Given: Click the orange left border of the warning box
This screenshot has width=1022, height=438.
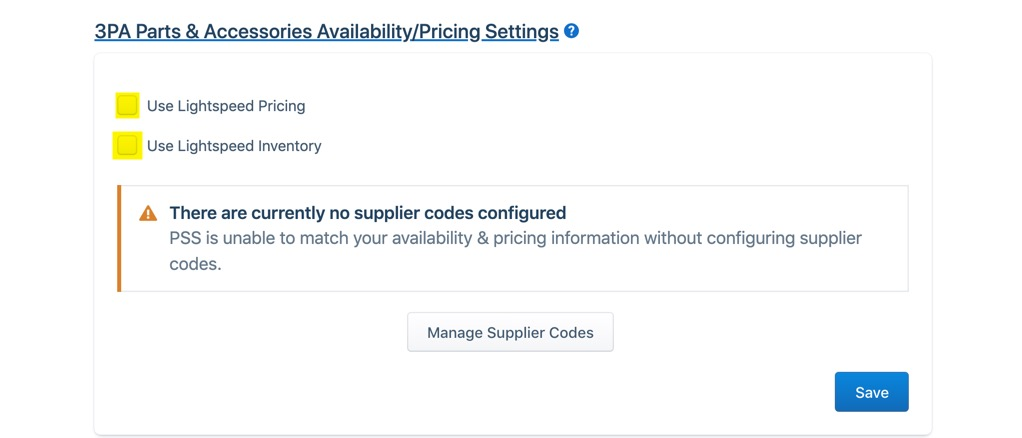Looking at the screenshot, I should click(119, 238).
